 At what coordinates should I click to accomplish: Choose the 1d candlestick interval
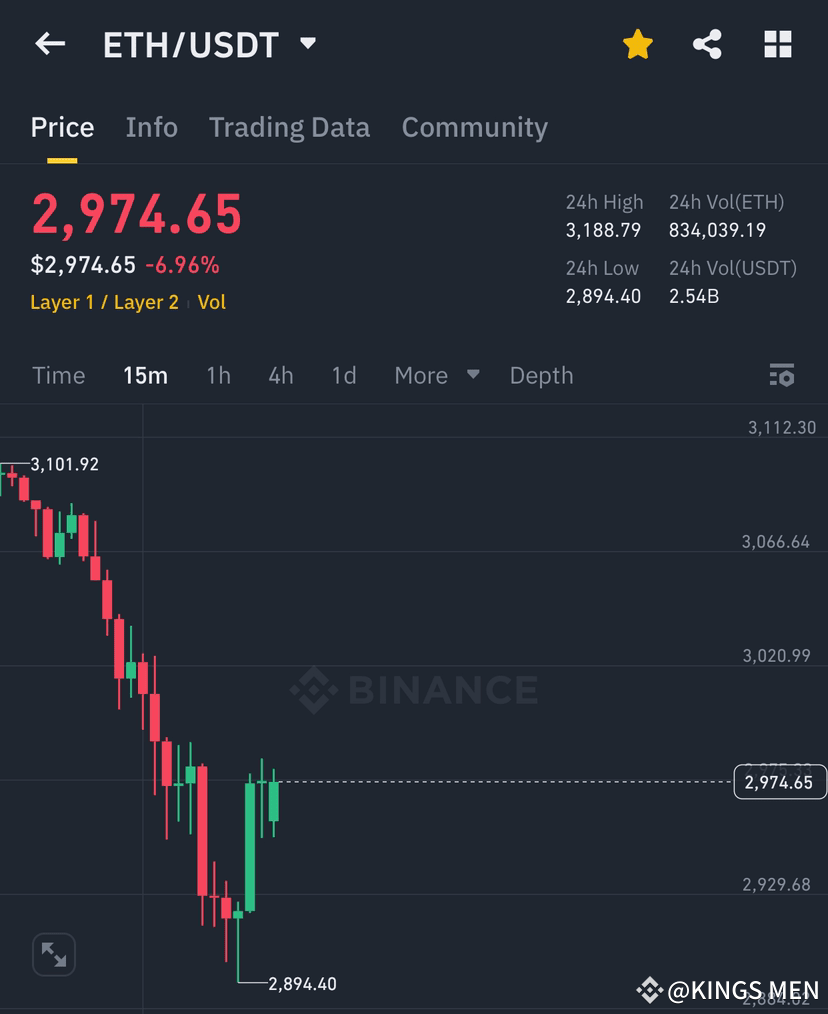(341, 375)
